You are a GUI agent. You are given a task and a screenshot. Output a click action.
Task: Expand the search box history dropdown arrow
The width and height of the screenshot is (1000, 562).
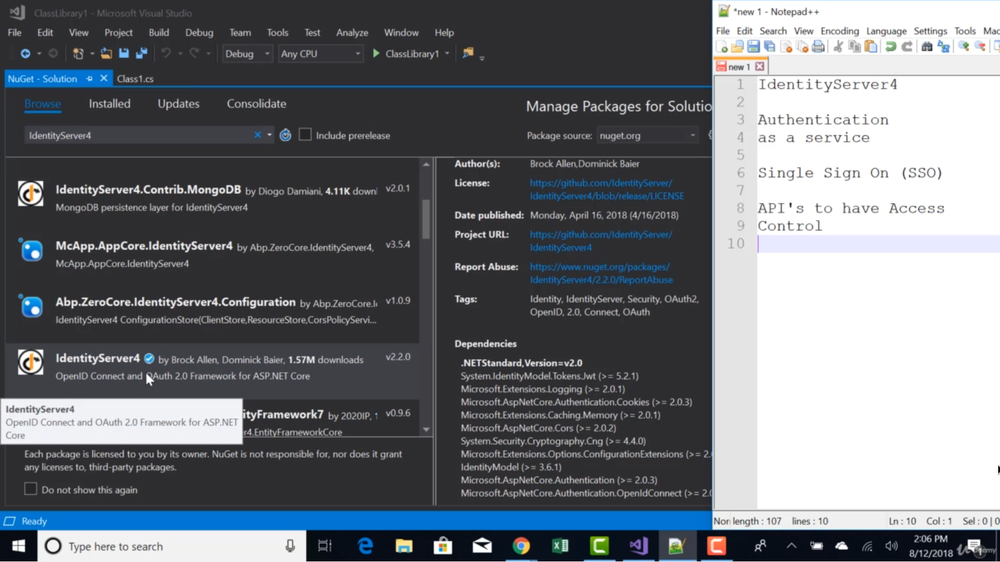tap(269, 135)
